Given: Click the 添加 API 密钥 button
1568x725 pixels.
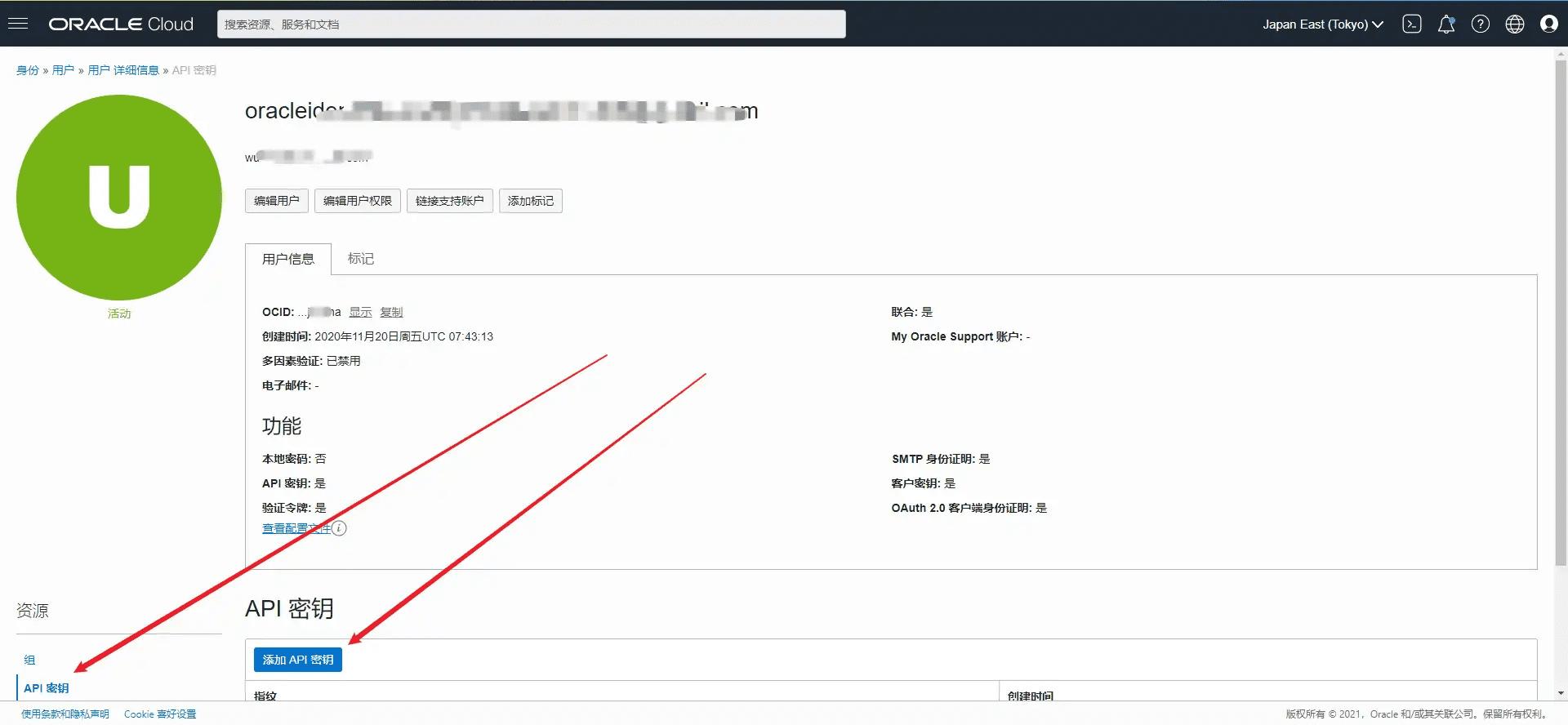Looking at the screenshot, I should click(x=298, y=660).
